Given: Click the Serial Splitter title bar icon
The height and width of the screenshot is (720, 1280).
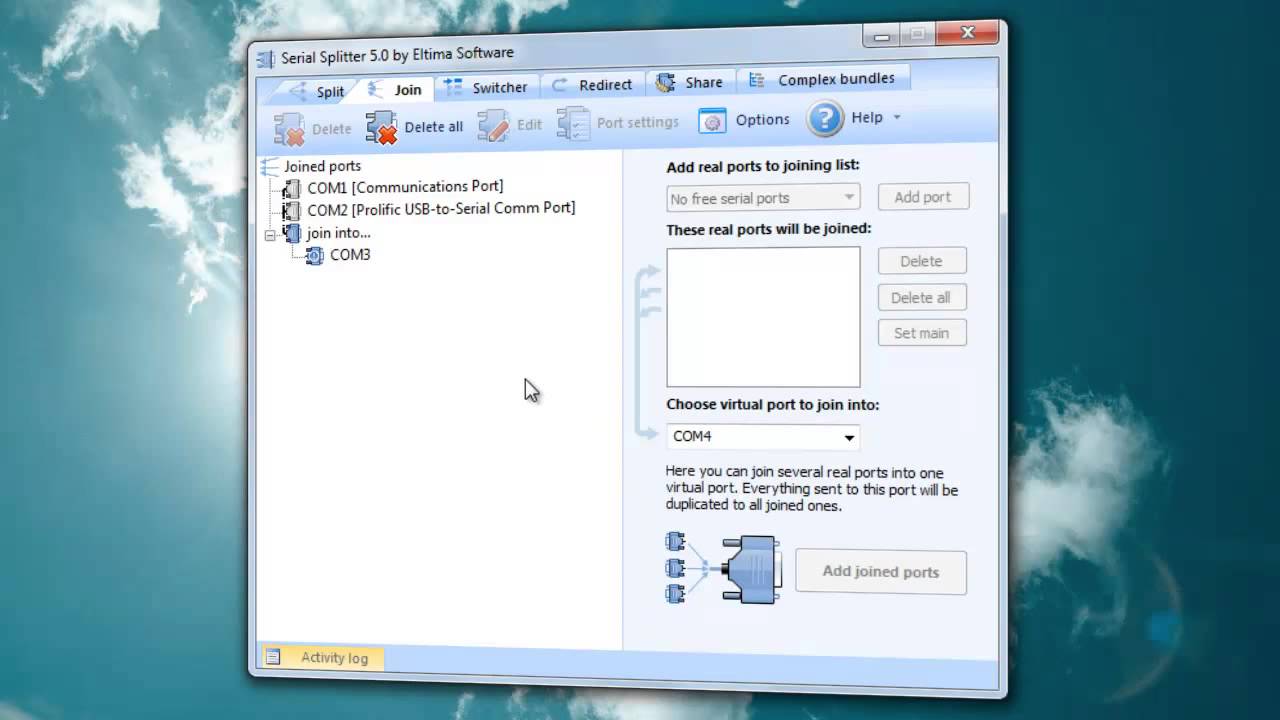Looking at the screenshot, I should click(266, 59).
